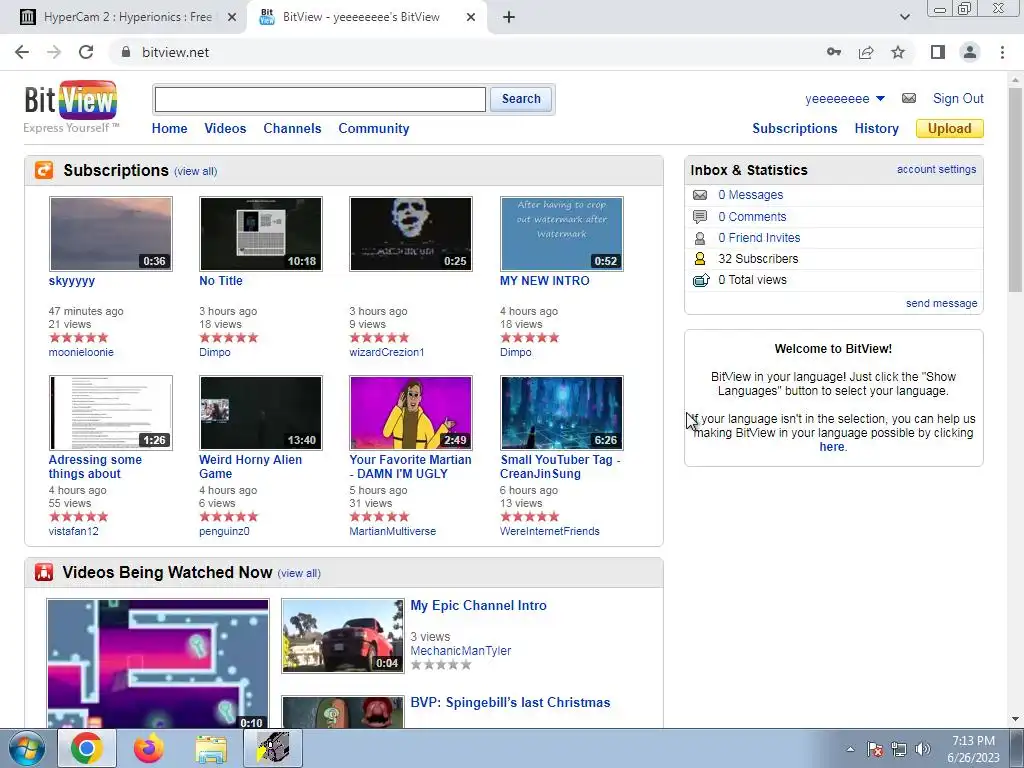Screen dimensions: 1024x768
Task: Close the HyperCam 2 tab
Action: [232, 18]
